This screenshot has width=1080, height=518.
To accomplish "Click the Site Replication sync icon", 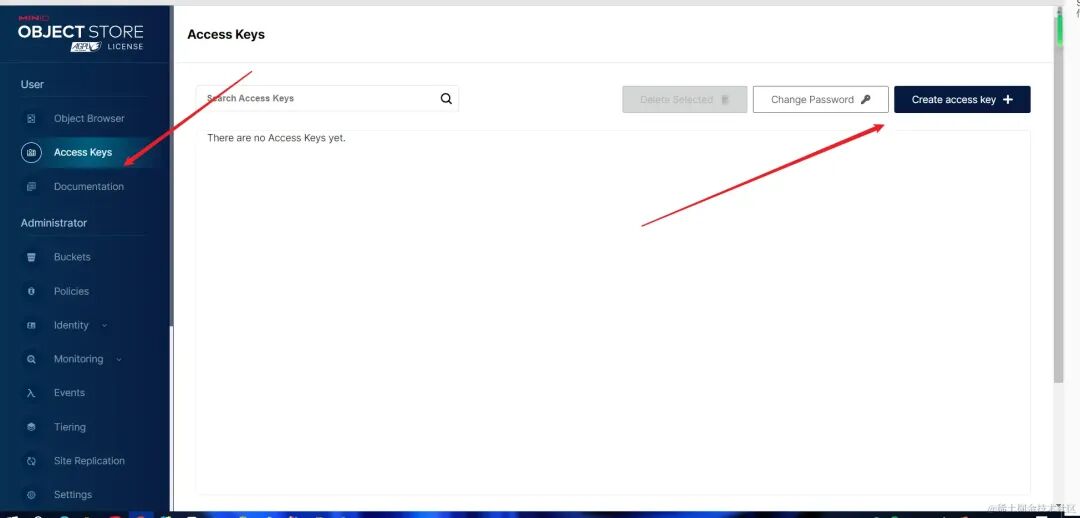I will point(31,461).
